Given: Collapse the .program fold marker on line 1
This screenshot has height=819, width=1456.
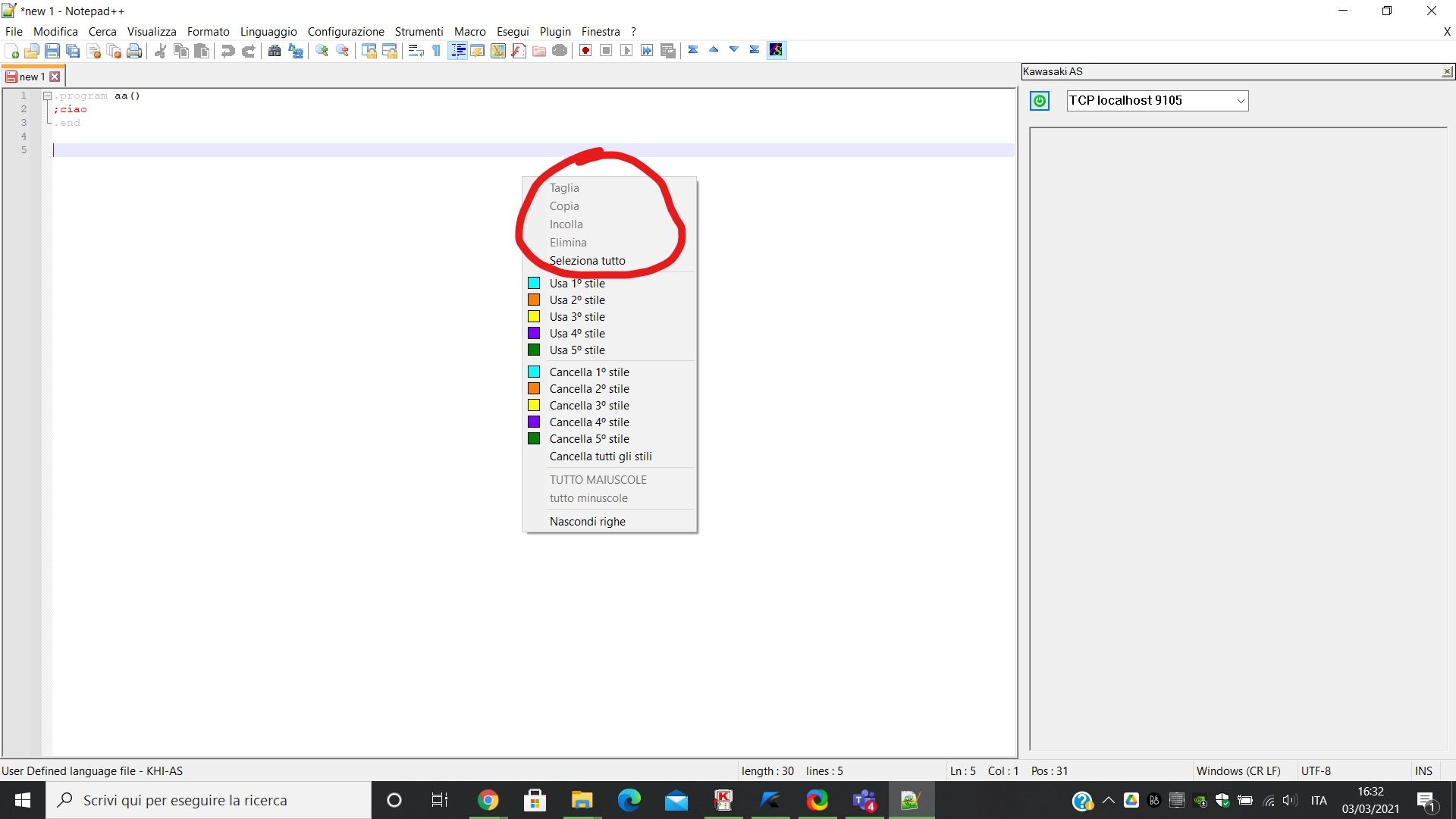Looking at the screenshot, I should pyautogui.click(x=47, y=96).
